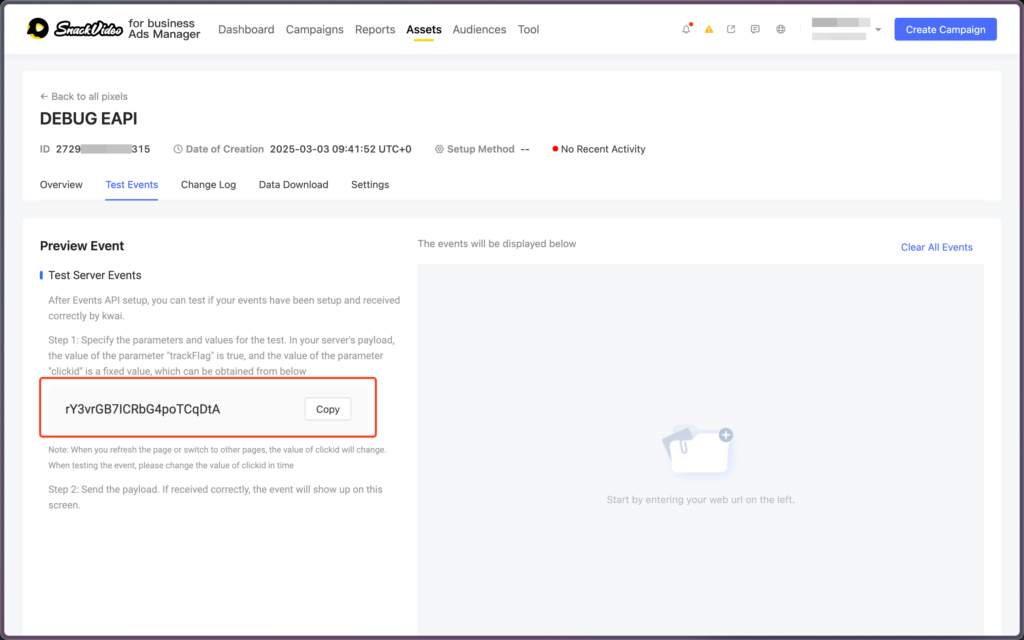The image size is (1024, 640).
Task: Open the Campaigns menu
Action: coord(315,29)
